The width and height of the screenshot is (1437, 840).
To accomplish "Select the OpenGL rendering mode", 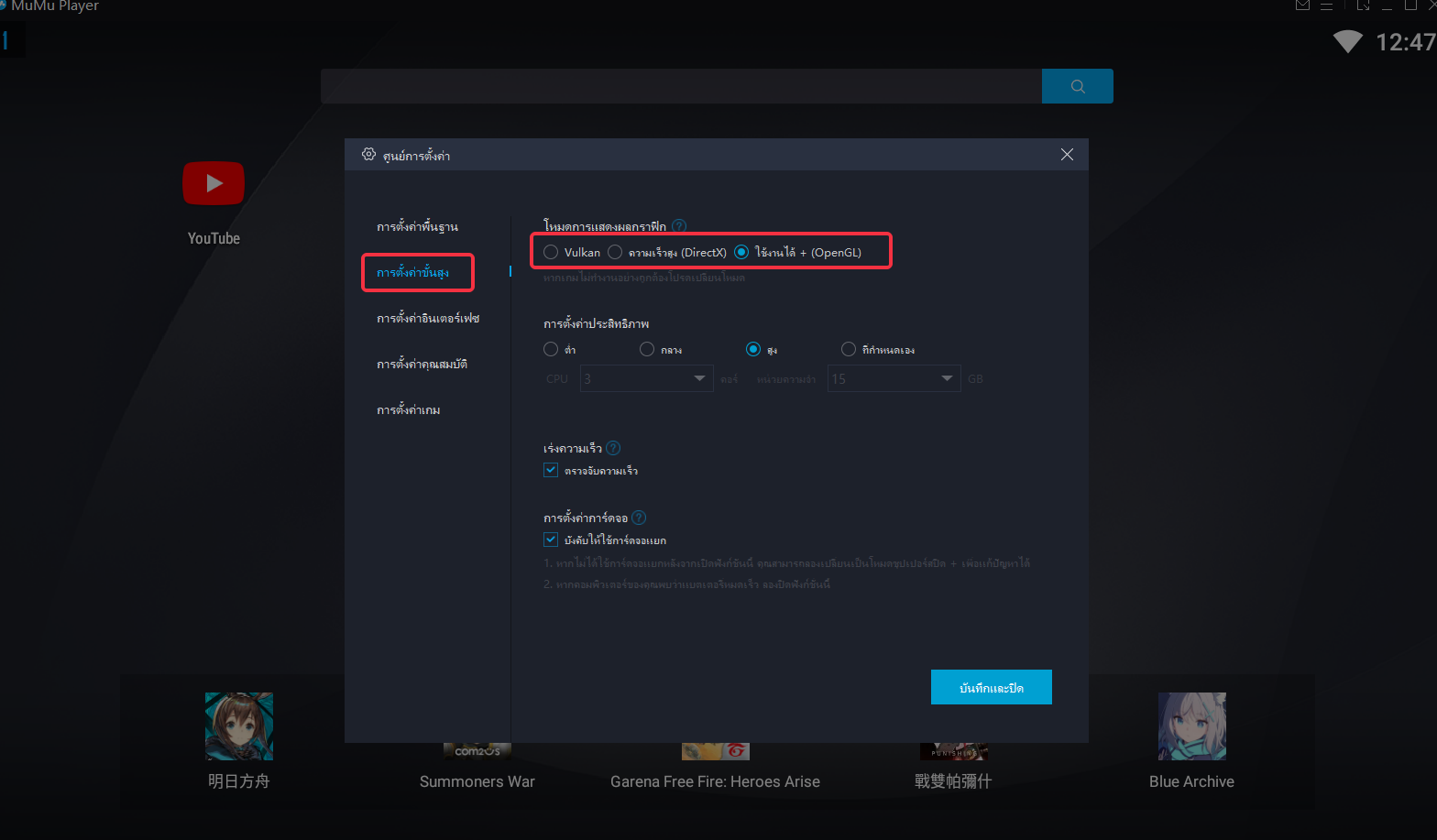I will pos(741,252).
